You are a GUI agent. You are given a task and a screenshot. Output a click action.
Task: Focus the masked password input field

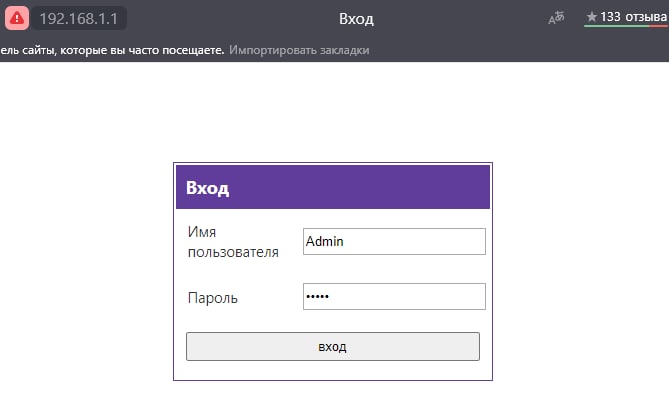tap(393, 297)
